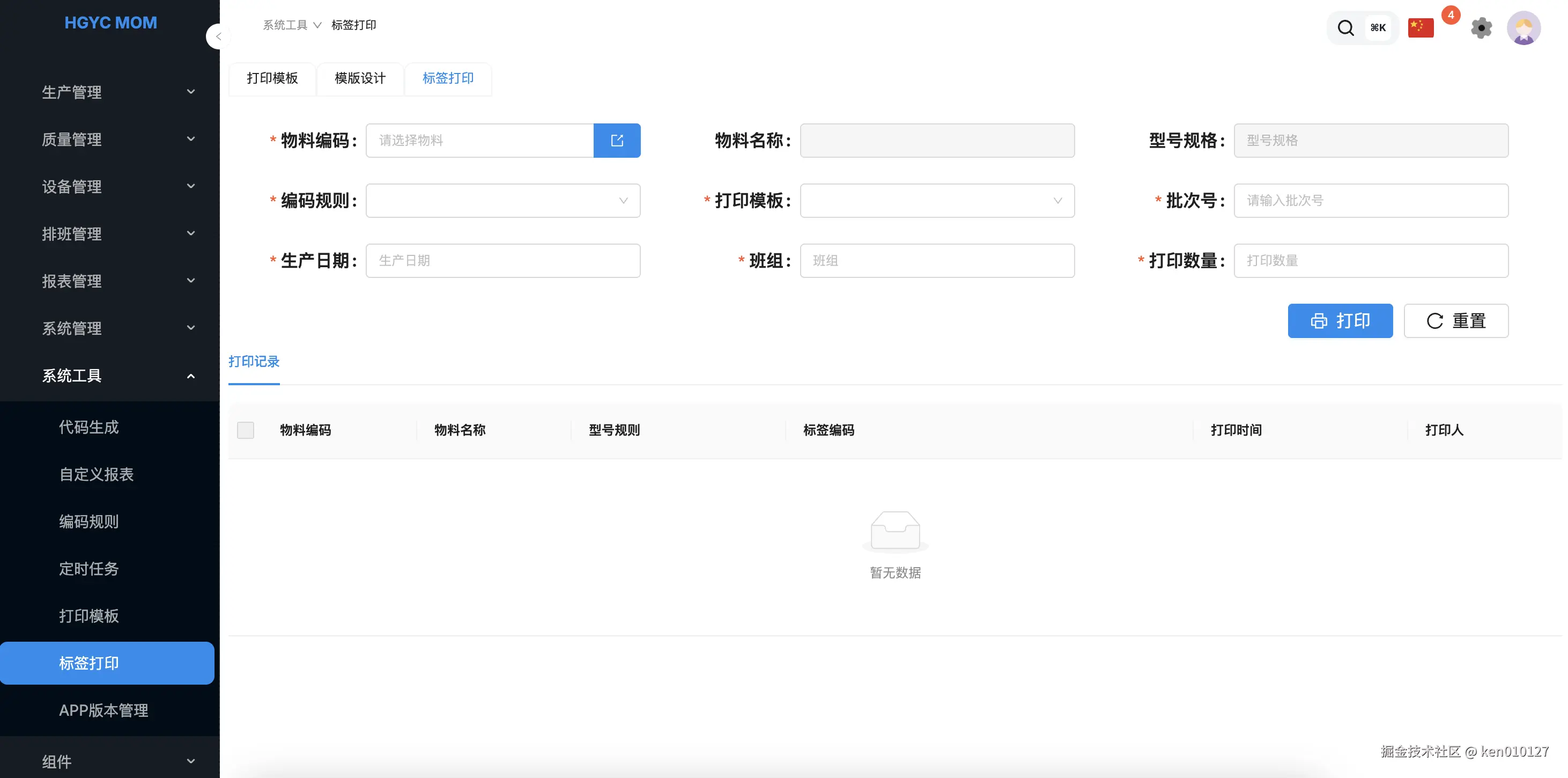Screen dimensions: 1568x778
Task: Open the 编码规则 dropdown
Action: [x=502, y=201]
